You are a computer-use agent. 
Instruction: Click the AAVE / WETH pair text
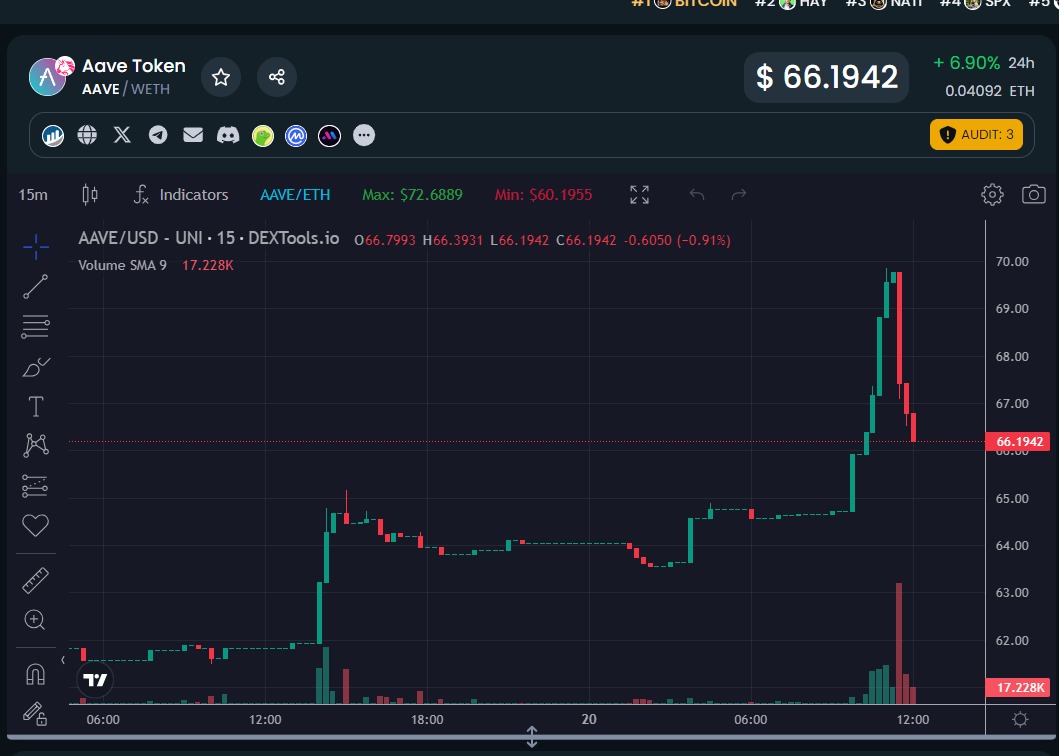(x=126, y=89)
